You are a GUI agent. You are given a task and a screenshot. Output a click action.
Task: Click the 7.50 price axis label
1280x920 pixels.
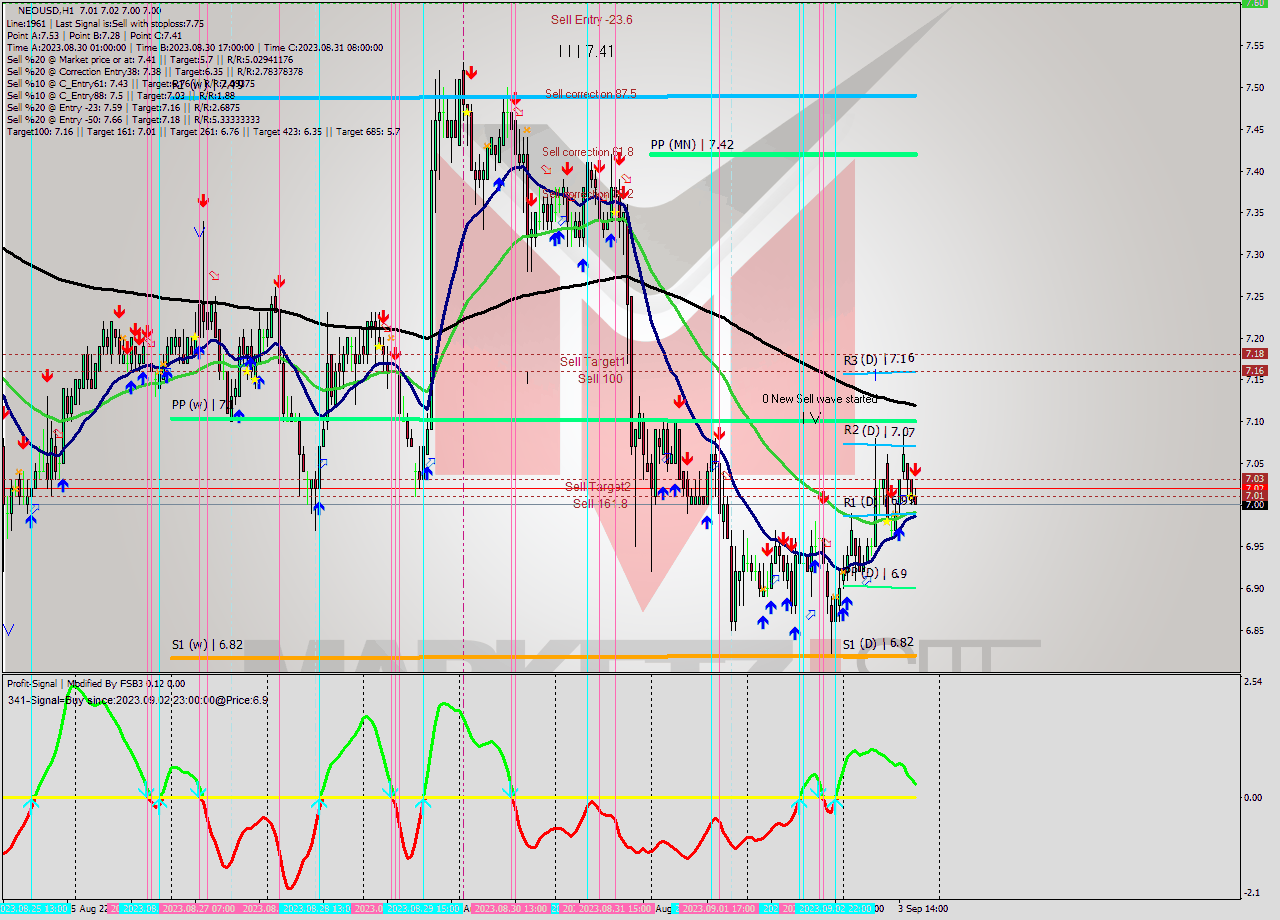(x=1255, y=87)
